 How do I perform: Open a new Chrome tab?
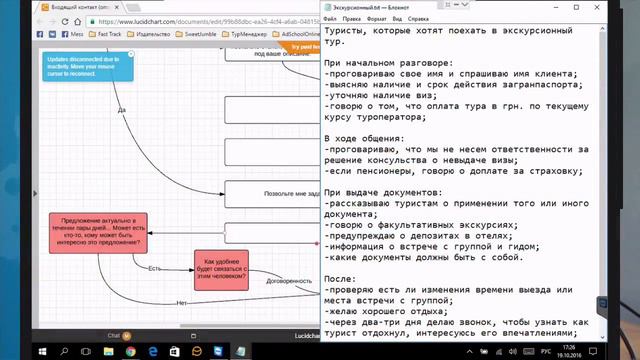pyautogui.click(x=133, y=8)
